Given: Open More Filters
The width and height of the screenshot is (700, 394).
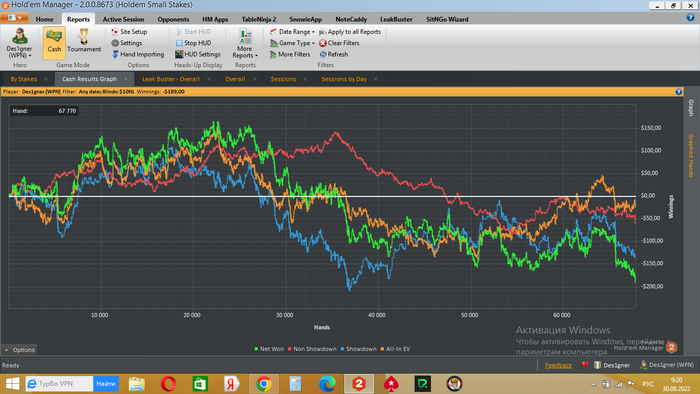Looking at the screenshot, I should [290, 54].
